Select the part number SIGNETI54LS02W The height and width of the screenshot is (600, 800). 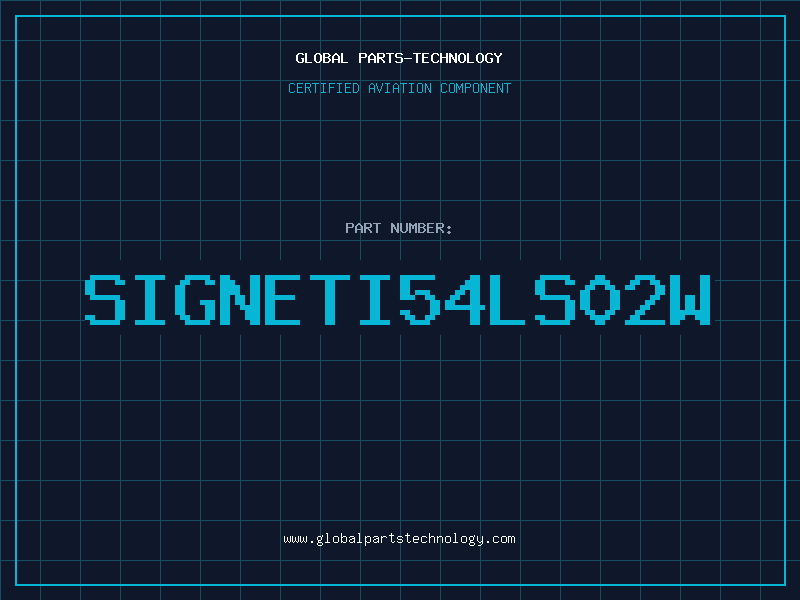pos(397,299)
